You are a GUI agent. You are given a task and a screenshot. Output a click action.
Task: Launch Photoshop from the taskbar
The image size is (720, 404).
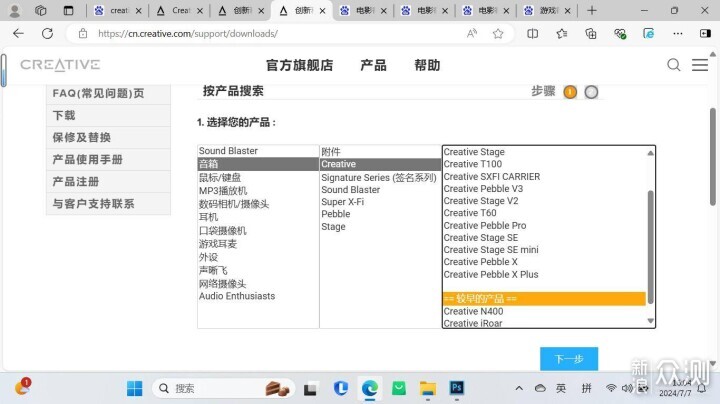456,388
